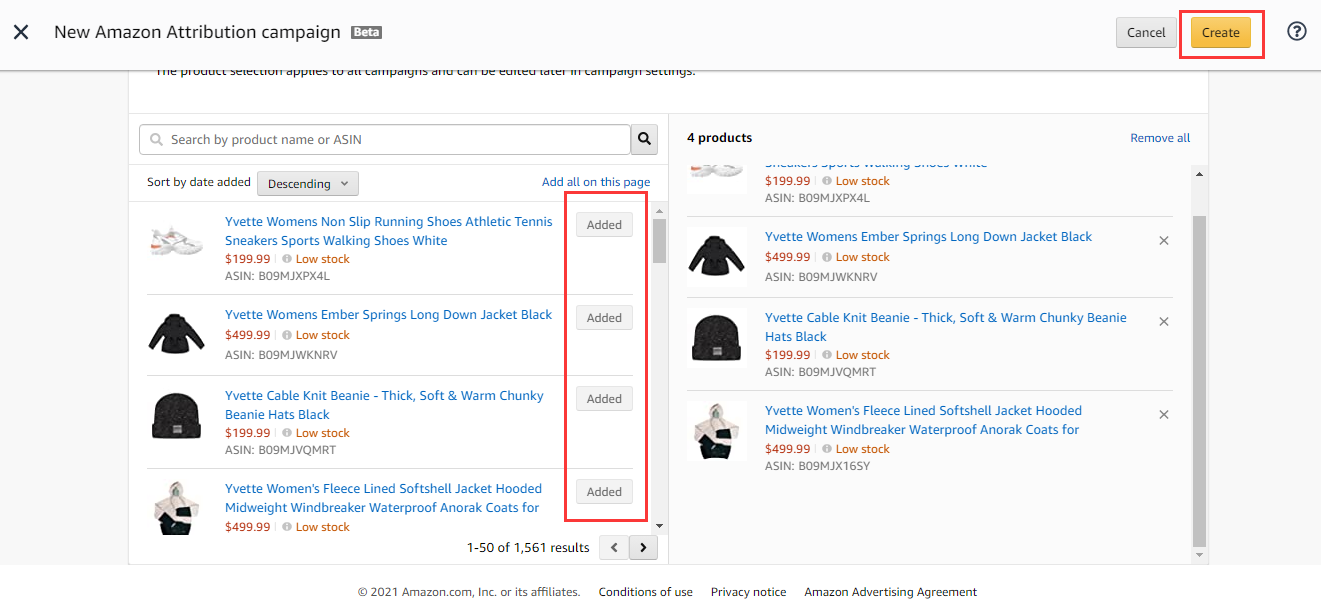Remove Cable Knit Beanie using its X icon
The width and height of the screenshot is (1321, 608).
point(1163,321)
